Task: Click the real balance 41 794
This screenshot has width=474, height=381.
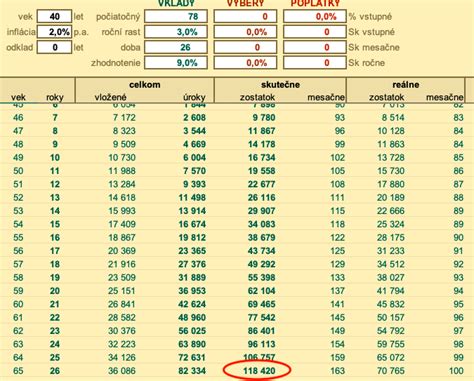Action: (391, 291)
